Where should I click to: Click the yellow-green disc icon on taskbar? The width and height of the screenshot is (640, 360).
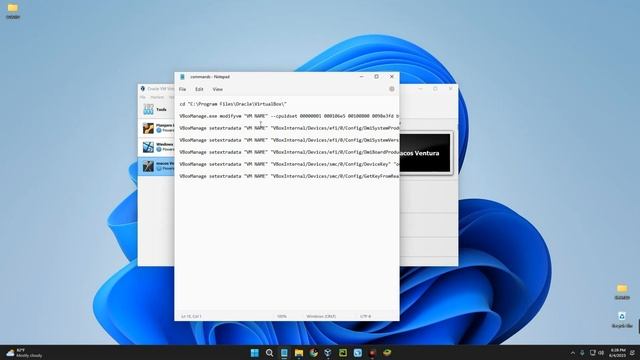pyautogui.click(x=387, y=353)
